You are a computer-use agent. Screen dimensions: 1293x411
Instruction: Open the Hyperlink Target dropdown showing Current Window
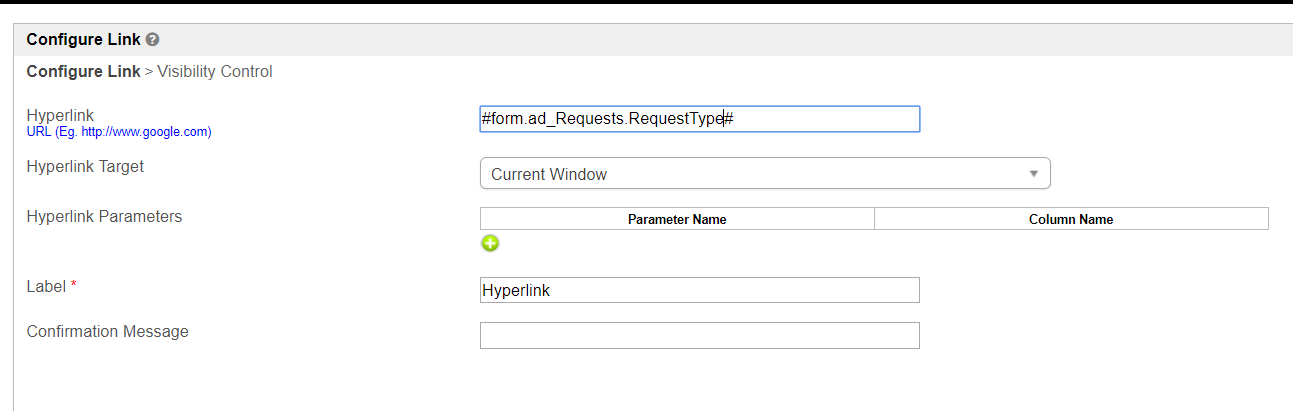click(x=764, y=174)
